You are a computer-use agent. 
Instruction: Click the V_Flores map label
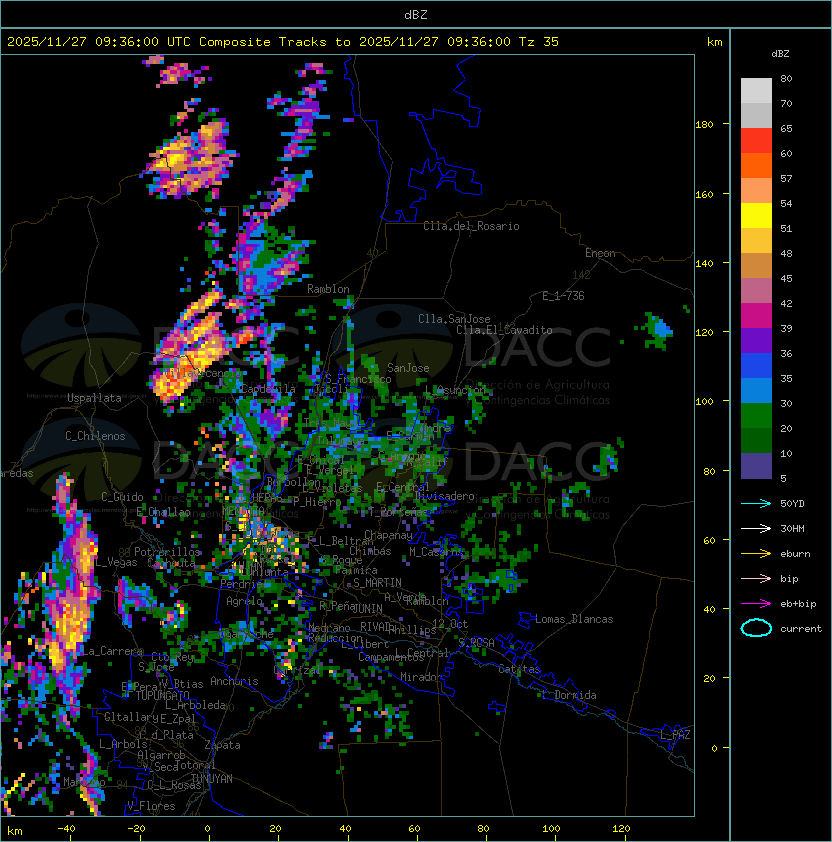[x=151, y=806]
